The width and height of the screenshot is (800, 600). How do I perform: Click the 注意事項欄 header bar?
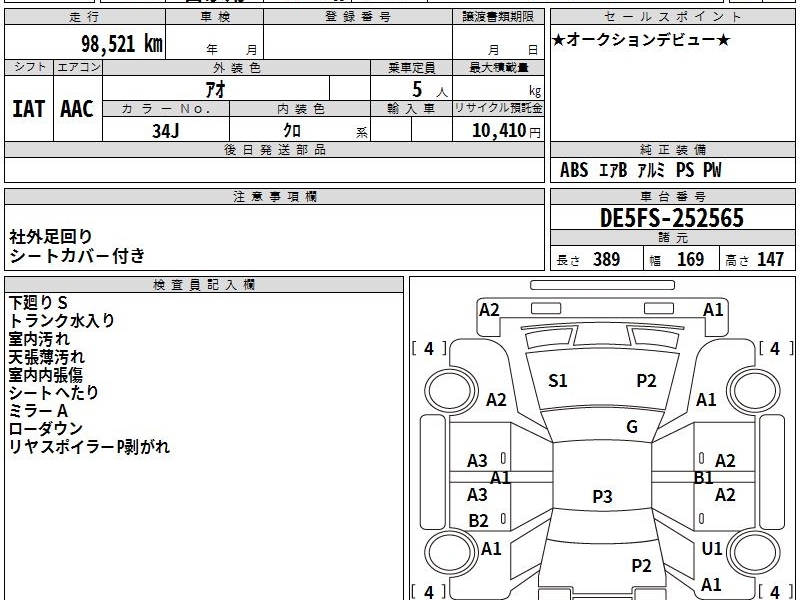(274, 196)
